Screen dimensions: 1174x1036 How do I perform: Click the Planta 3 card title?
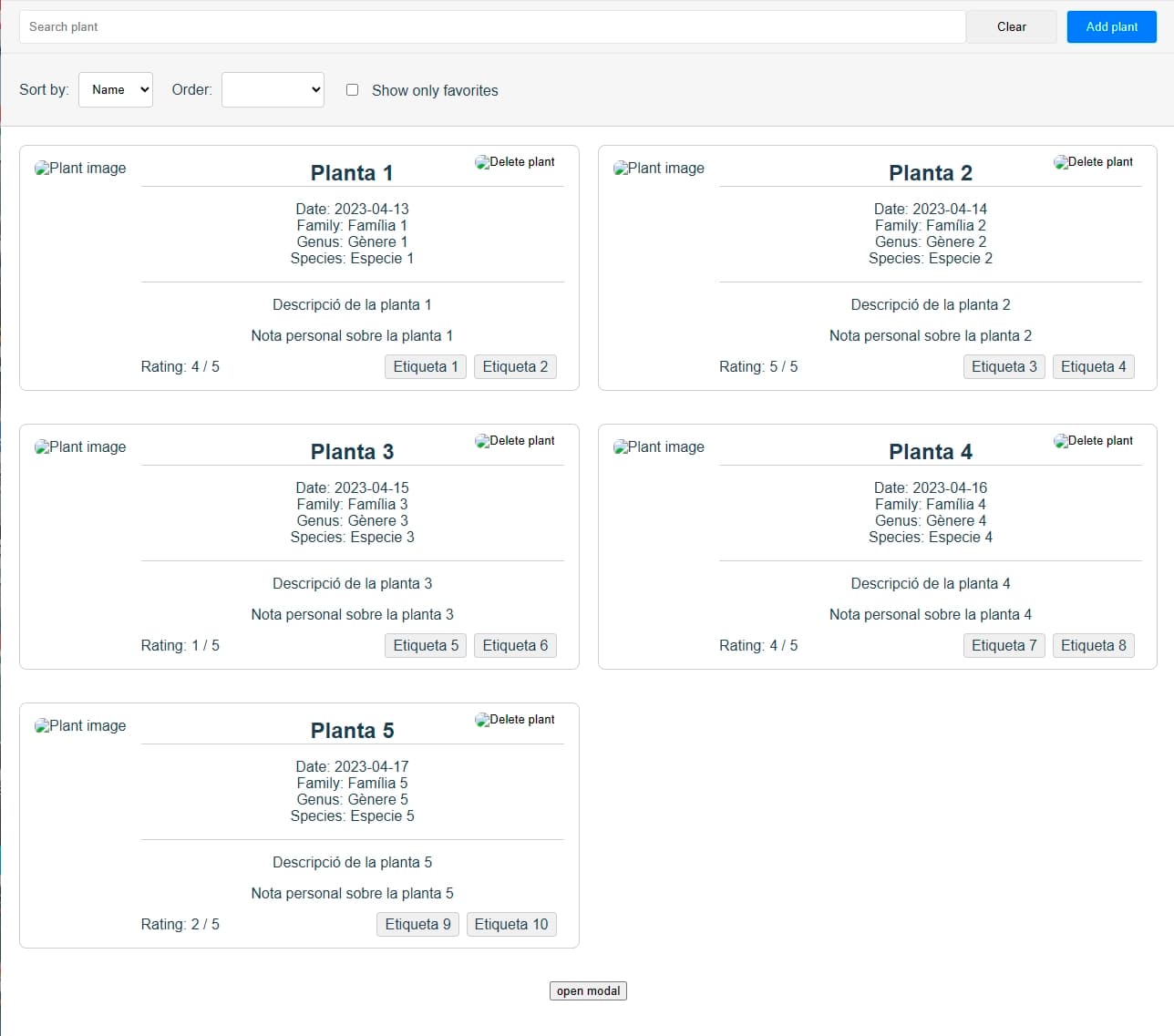click(352, 452)
